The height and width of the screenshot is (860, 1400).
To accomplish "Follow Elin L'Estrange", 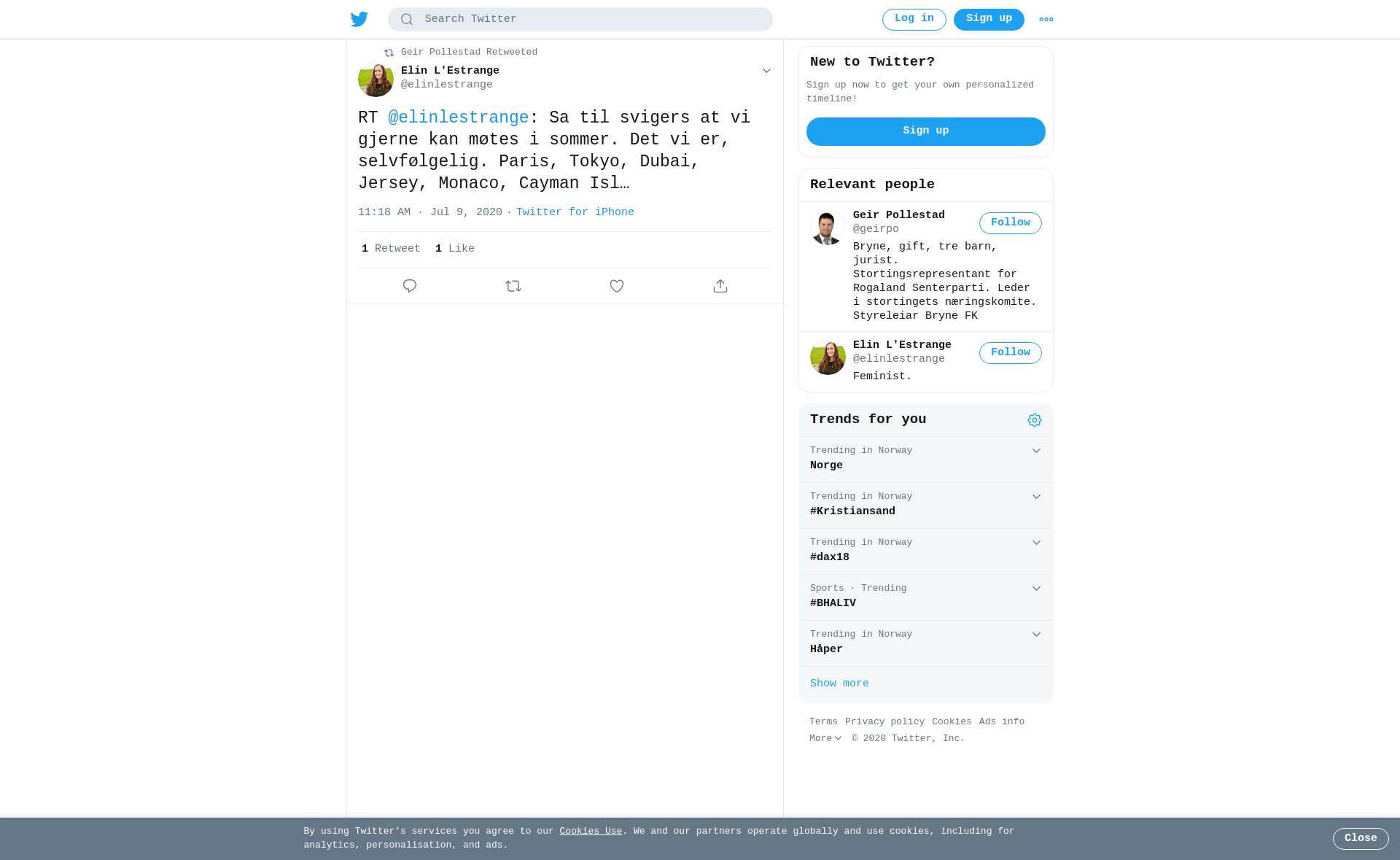I will (x=1011, y=353).
